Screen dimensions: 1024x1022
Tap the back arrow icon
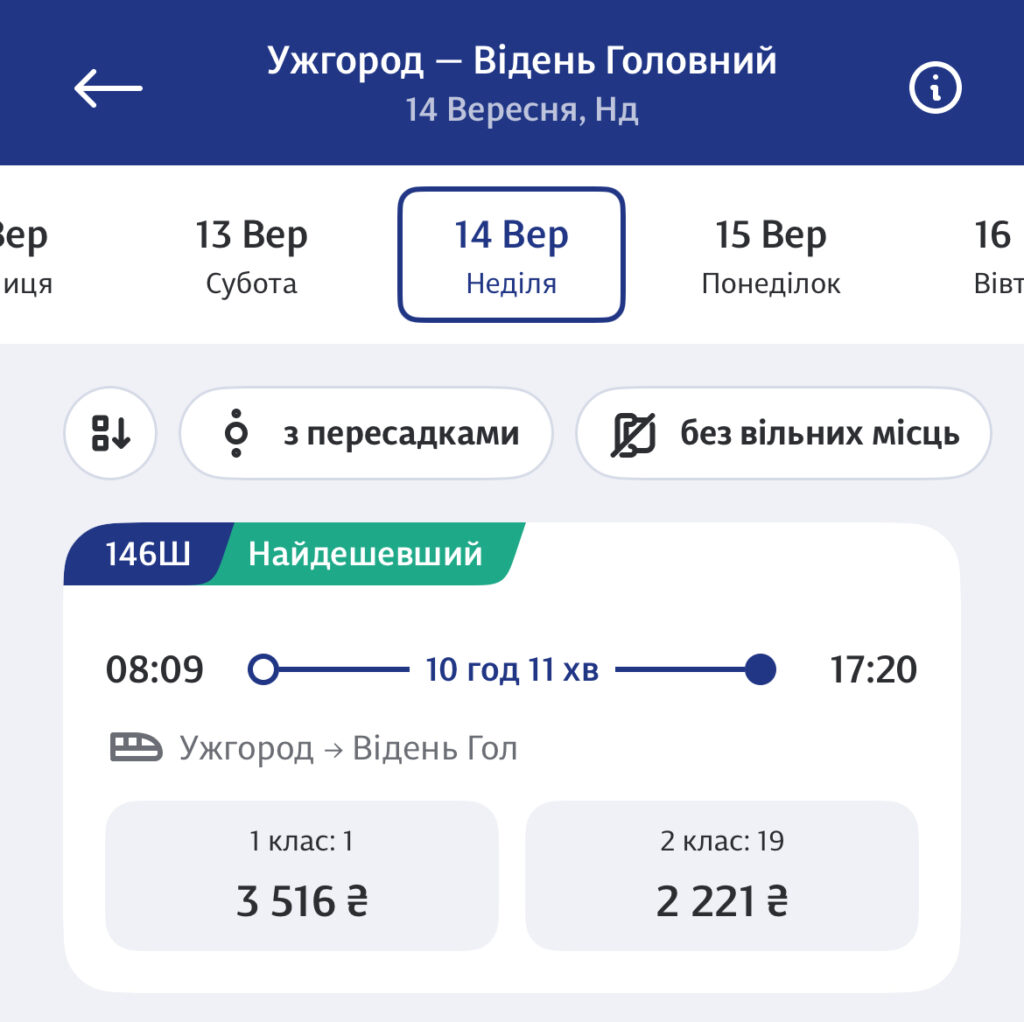pyautogui.click(x=108, y=88)
